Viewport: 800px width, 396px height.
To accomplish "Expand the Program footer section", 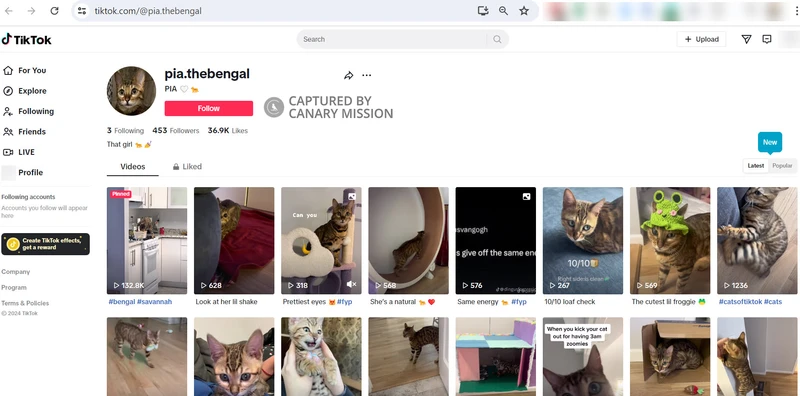I will pyautogui.click(x=14, y=288).
